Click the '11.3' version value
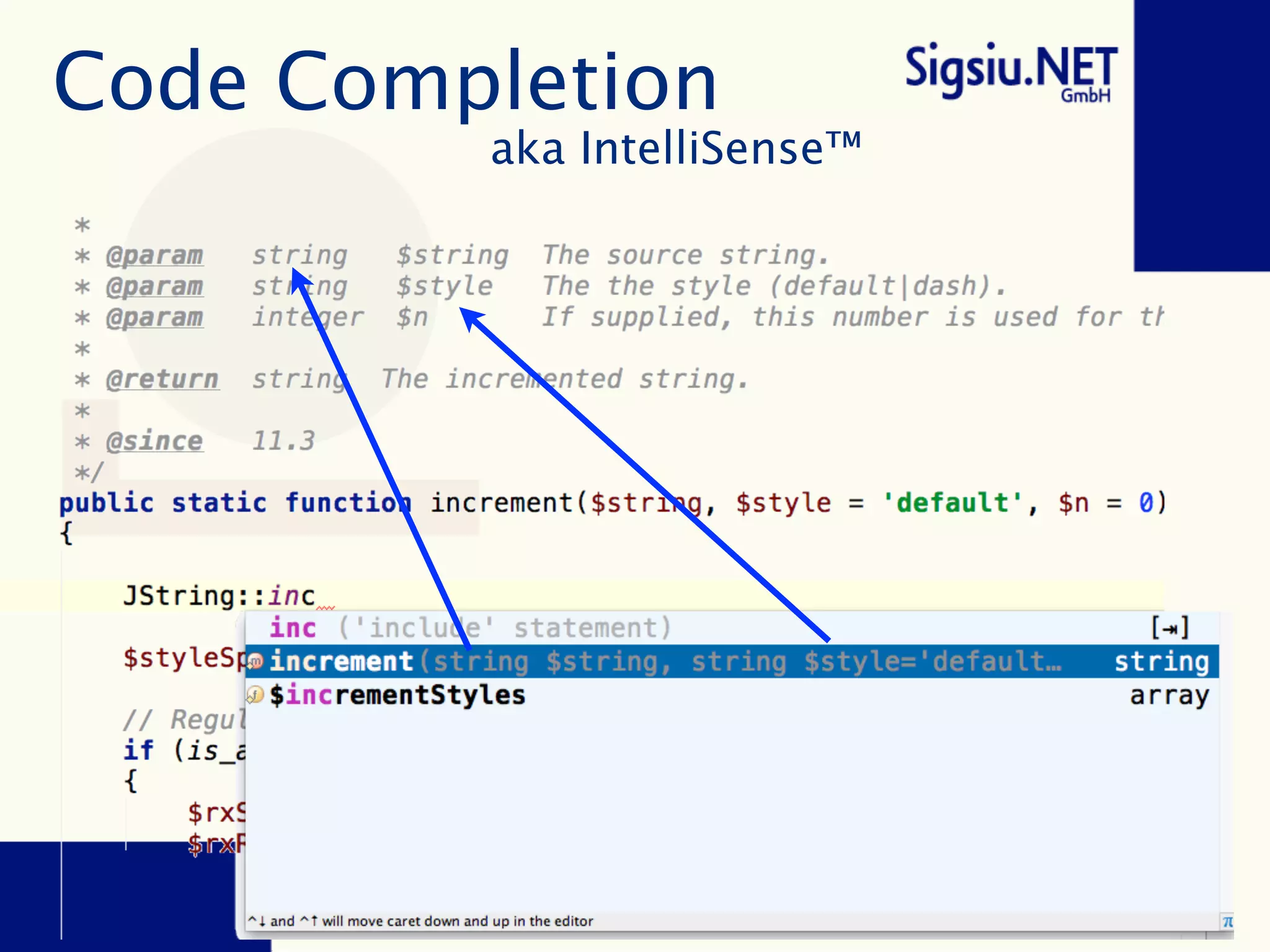1270x952 pixels. coord(283,441)
